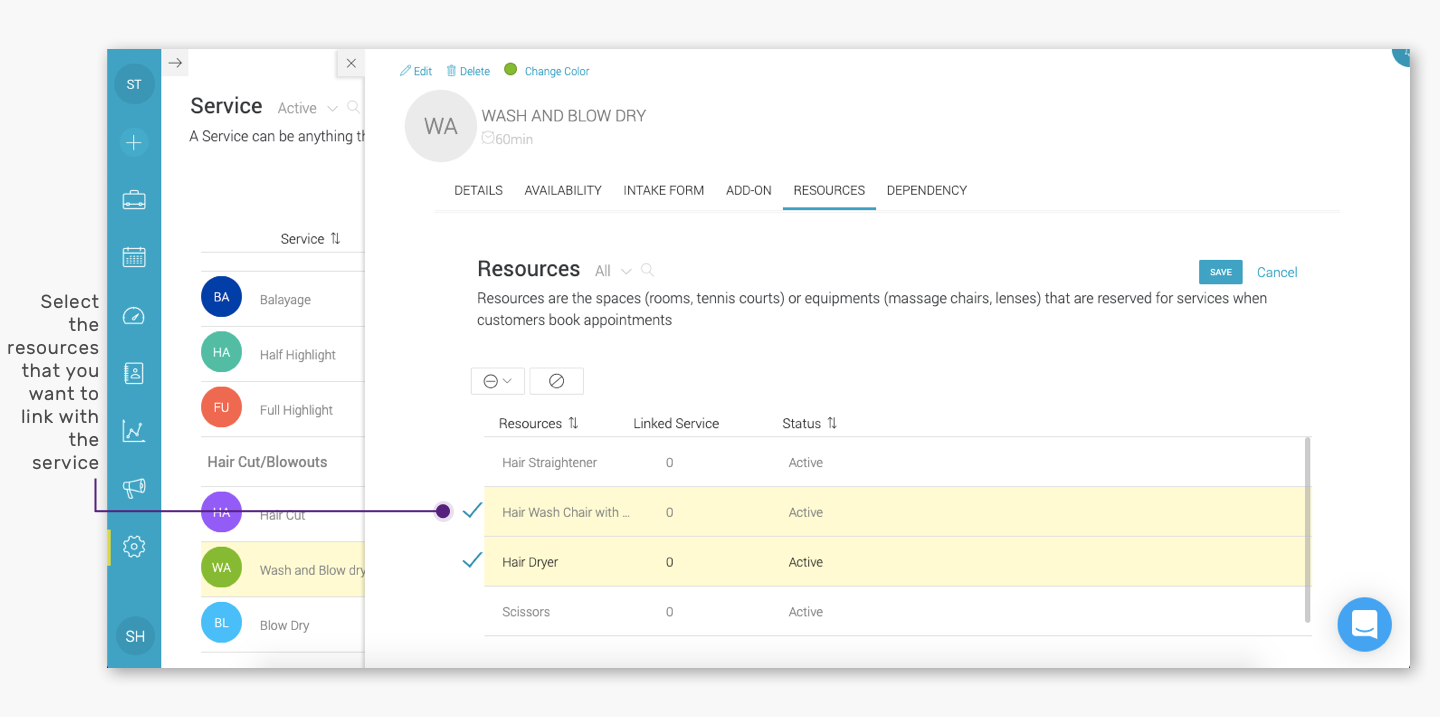Open the Resources All filter dropdown

click(x=613, y=271)
